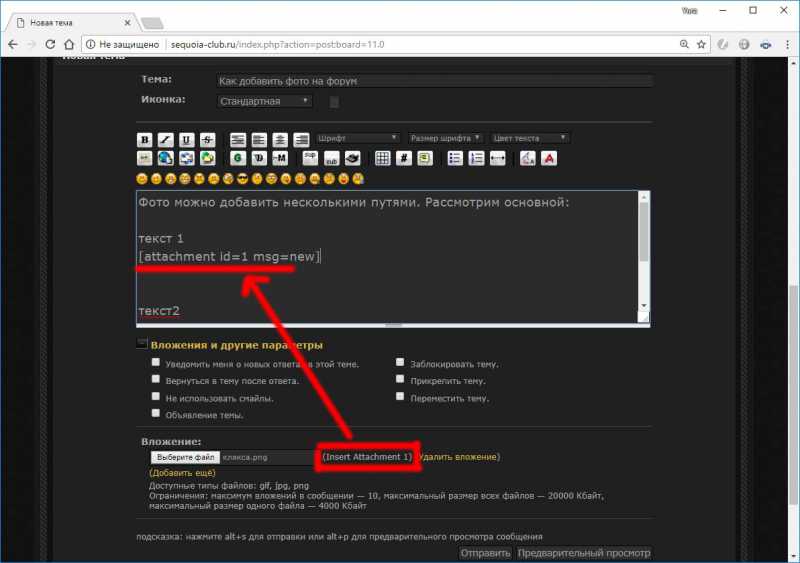Collapse 'Вложения и другие параметры' section
The width and height of the screenshot is (800, 563).
(142, 345)
